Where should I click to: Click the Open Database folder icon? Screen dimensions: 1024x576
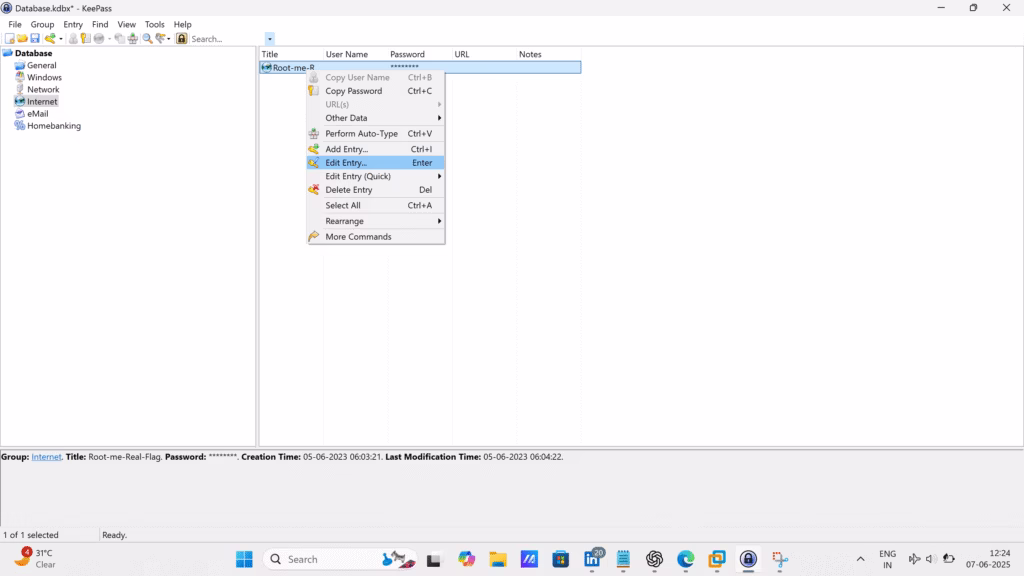(x=22, y=39)
